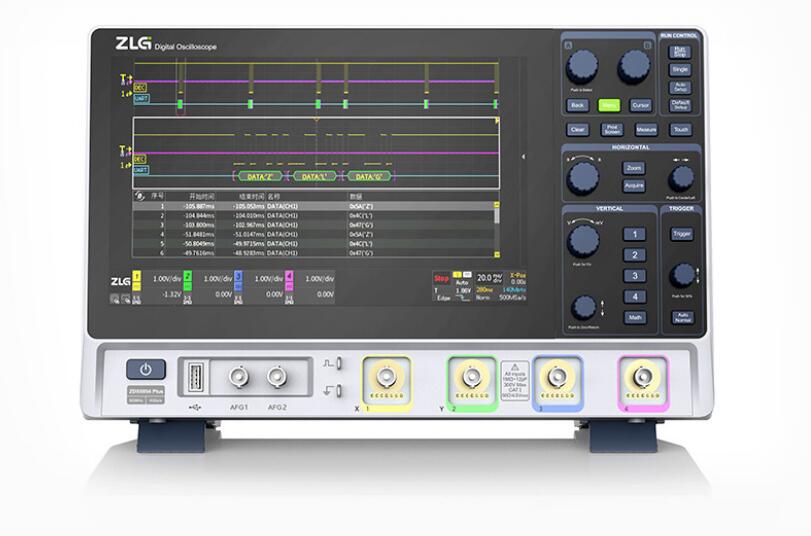The image size is (811, 536).
Task: Click the Print Screen button
Action: click(612, 130)
